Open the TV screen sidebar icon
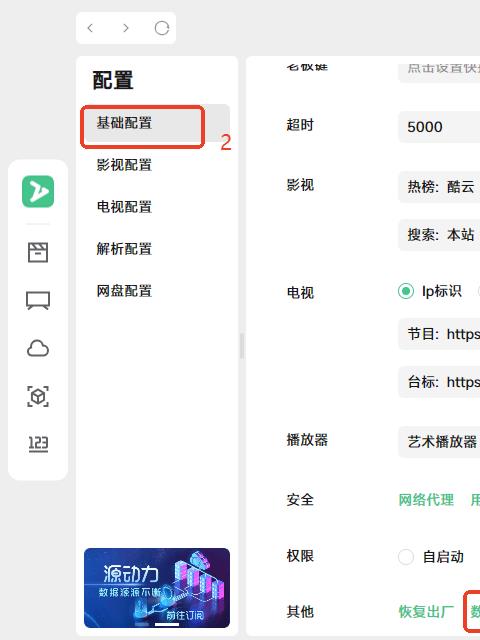The image size is (480, 640). pos(38,300)
